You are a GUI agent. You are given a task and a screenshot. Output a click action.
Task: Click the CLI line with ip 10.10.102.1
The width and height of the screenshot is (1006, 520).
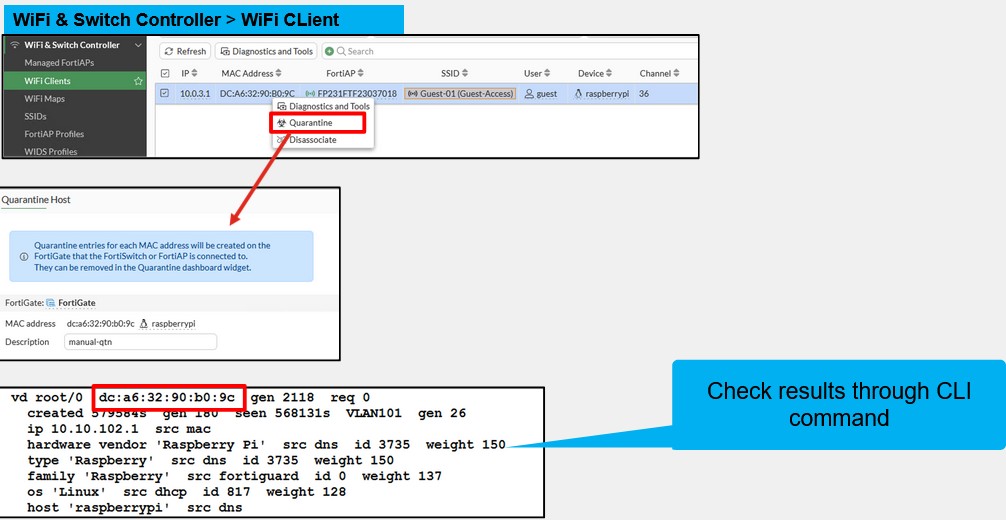pyautogui.click(x=119, y=429)
